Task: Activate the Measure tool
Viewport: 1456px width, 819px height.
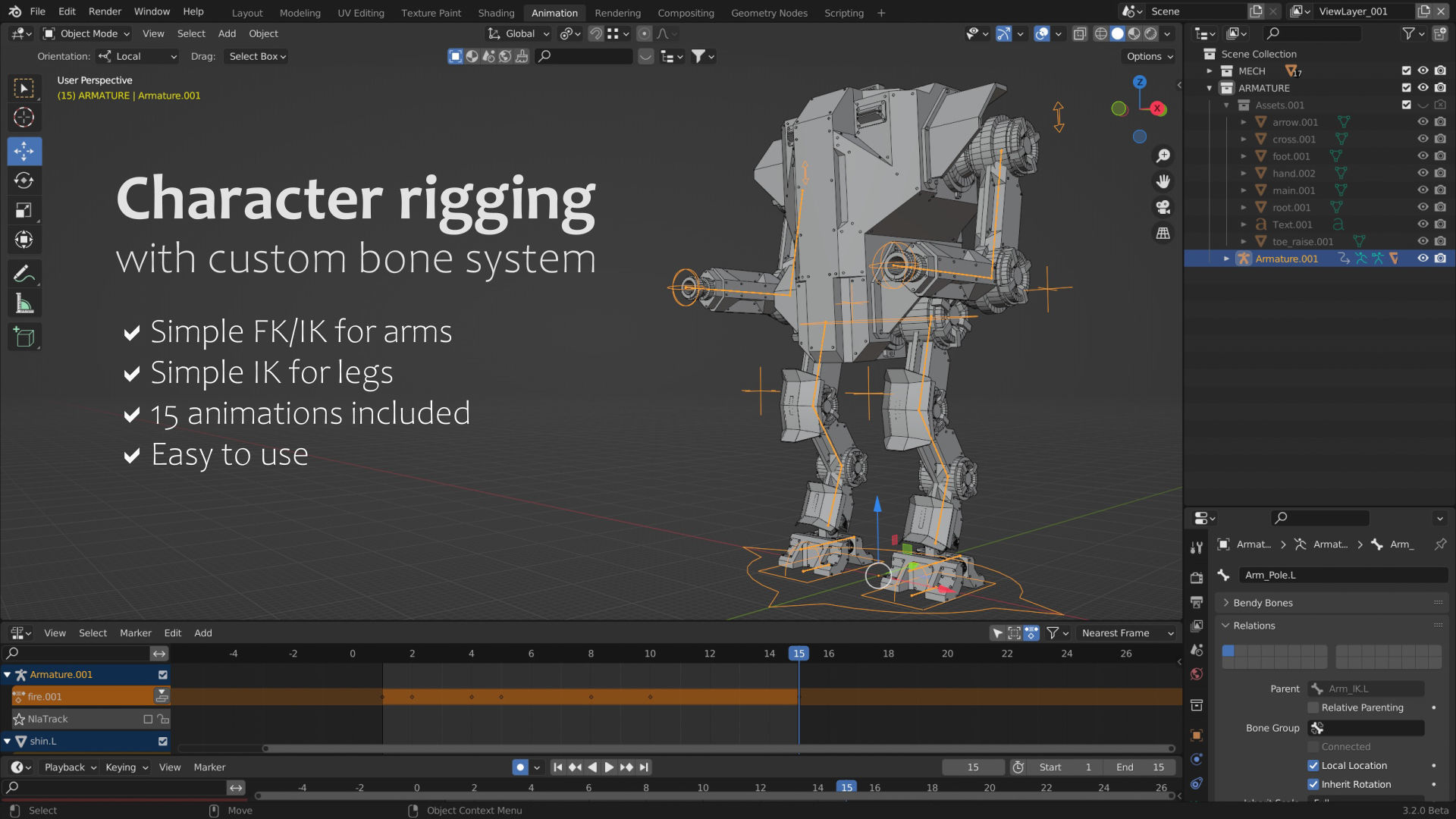Action: (24, 303)
